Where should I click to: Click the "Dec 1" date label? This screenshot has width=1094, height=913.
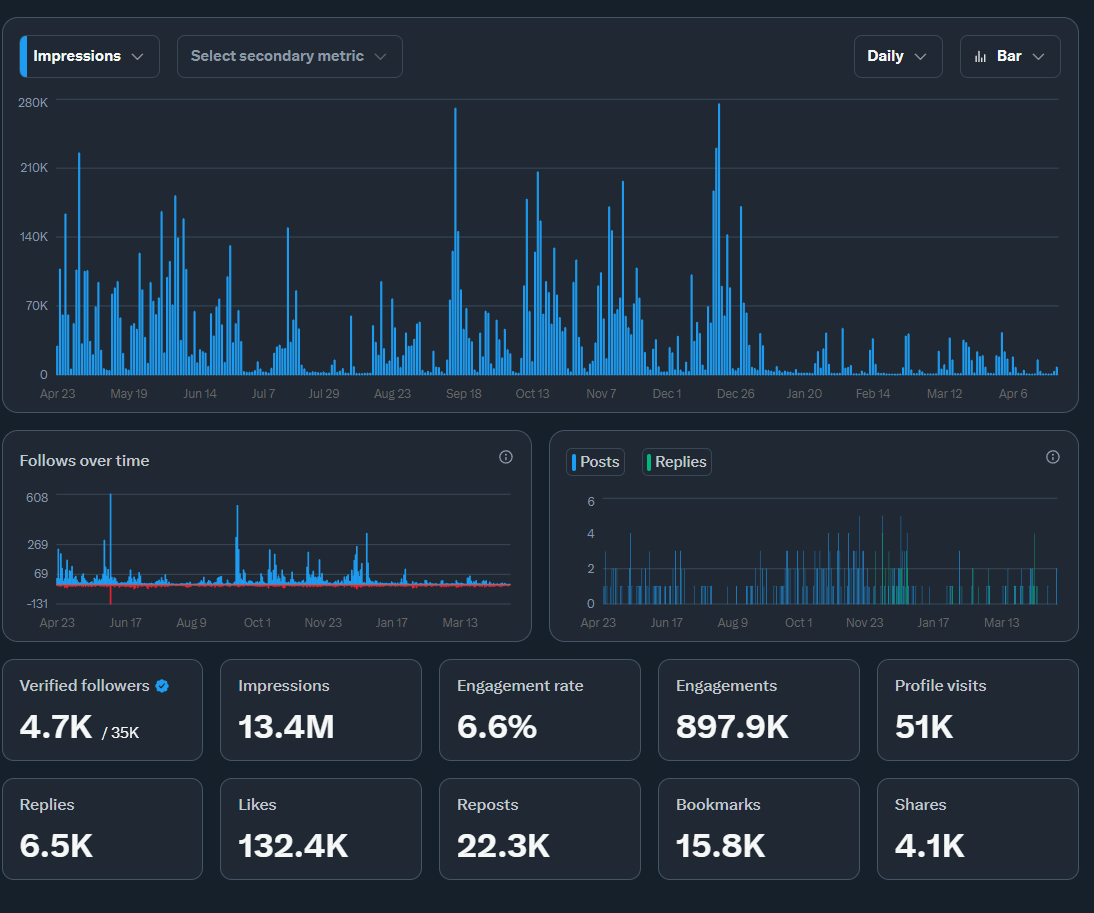[667, 393]
